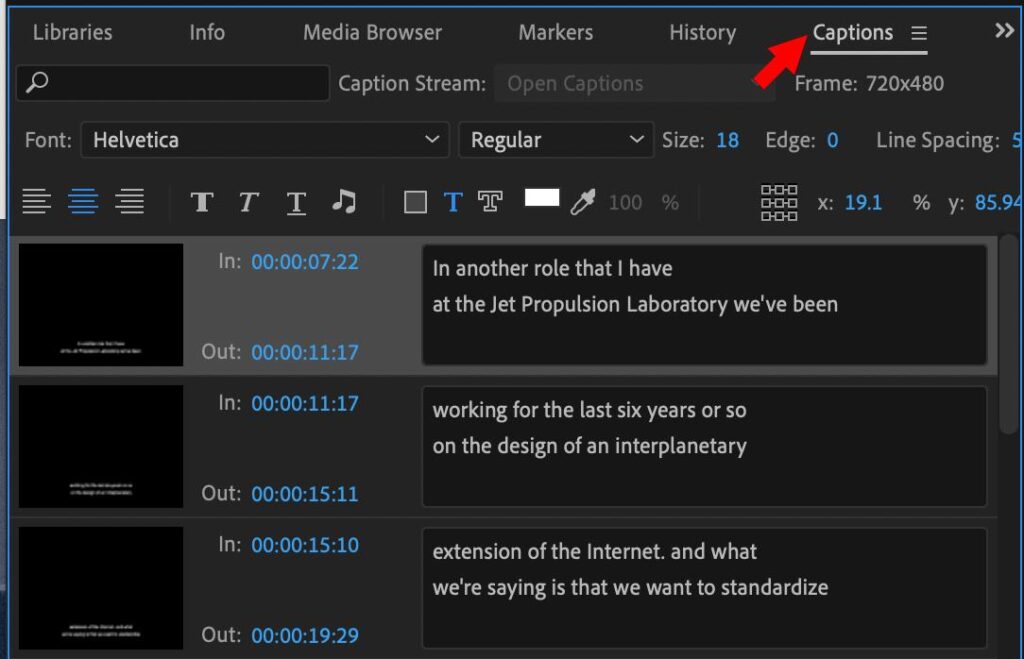Click the In timecode 00:00:11:17

305,404
